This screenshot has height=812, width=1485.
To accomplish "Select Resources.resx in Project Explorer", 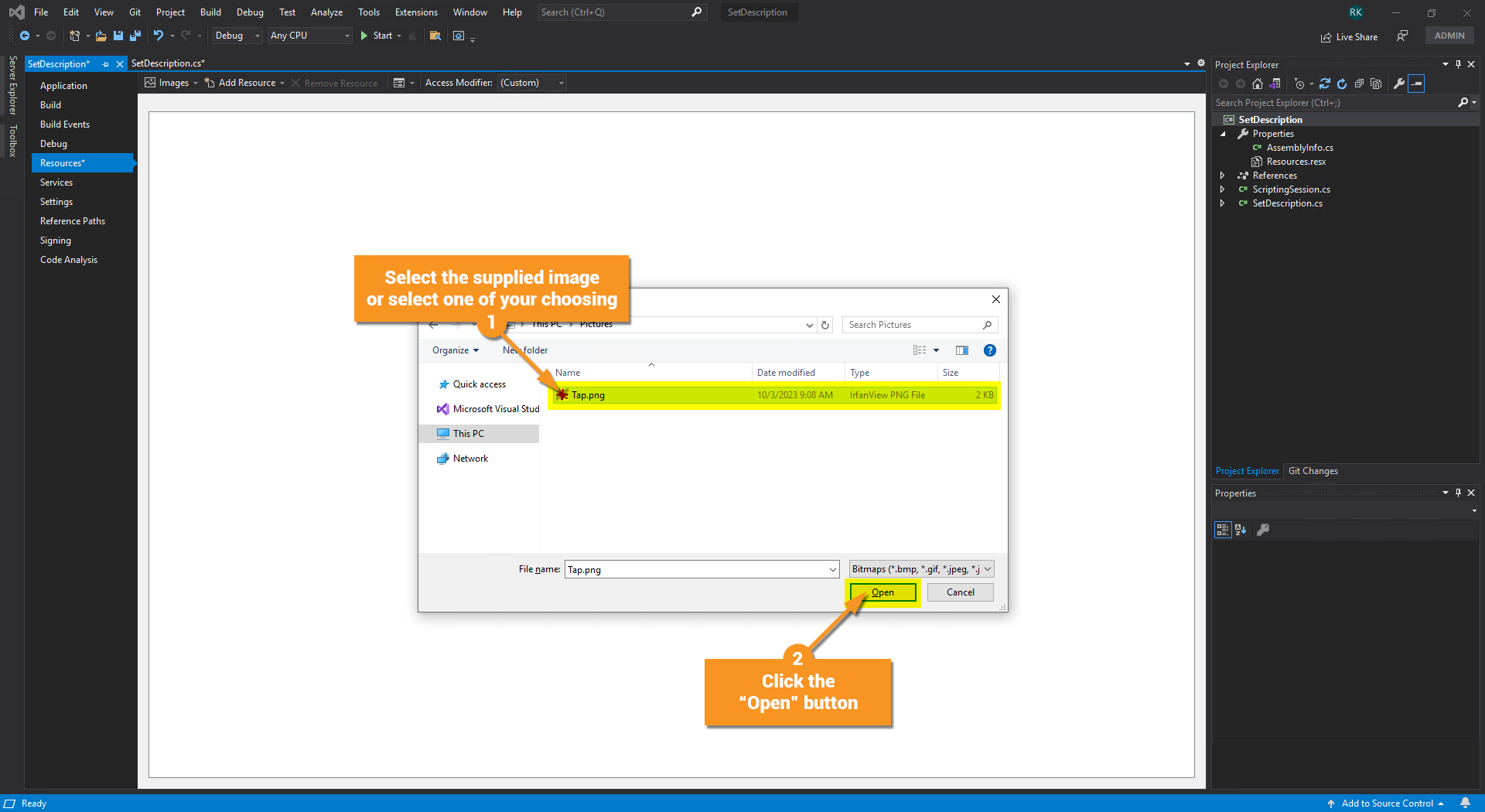I will 1296,162.
